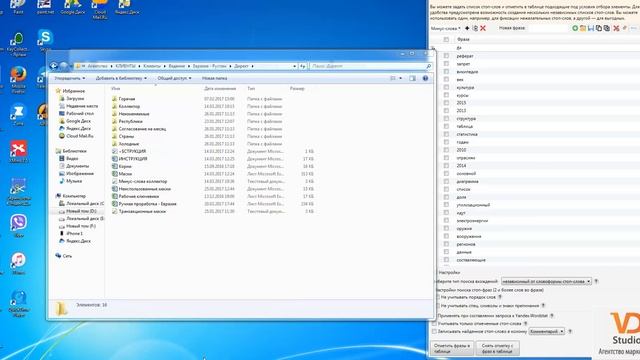
Task: Select Маски Excel file icon
Action: coord(115,174)
